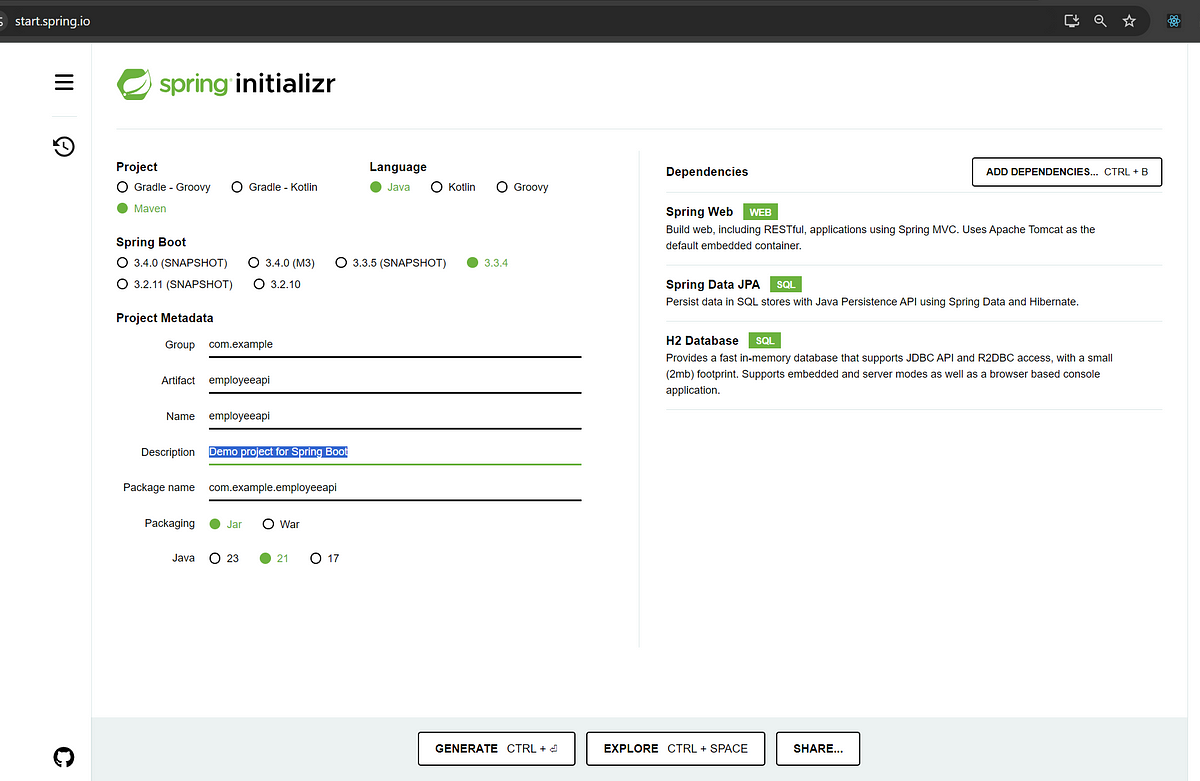Click the Generate button
Image resolution: width=1200 pixels, height=781 pixels.
tap(496, 748)
